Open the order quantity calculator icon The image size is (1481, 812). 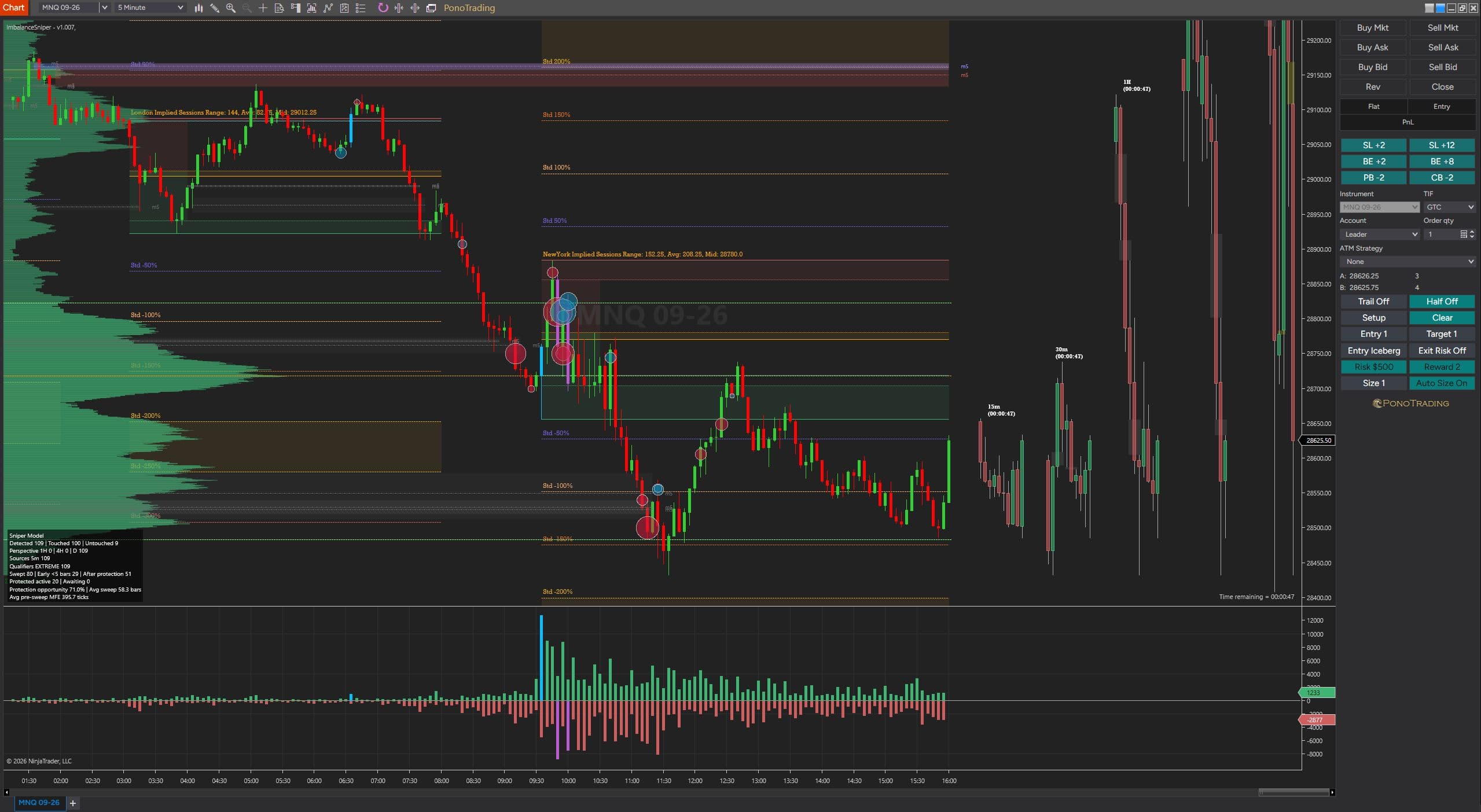(x=1464, y=234)
